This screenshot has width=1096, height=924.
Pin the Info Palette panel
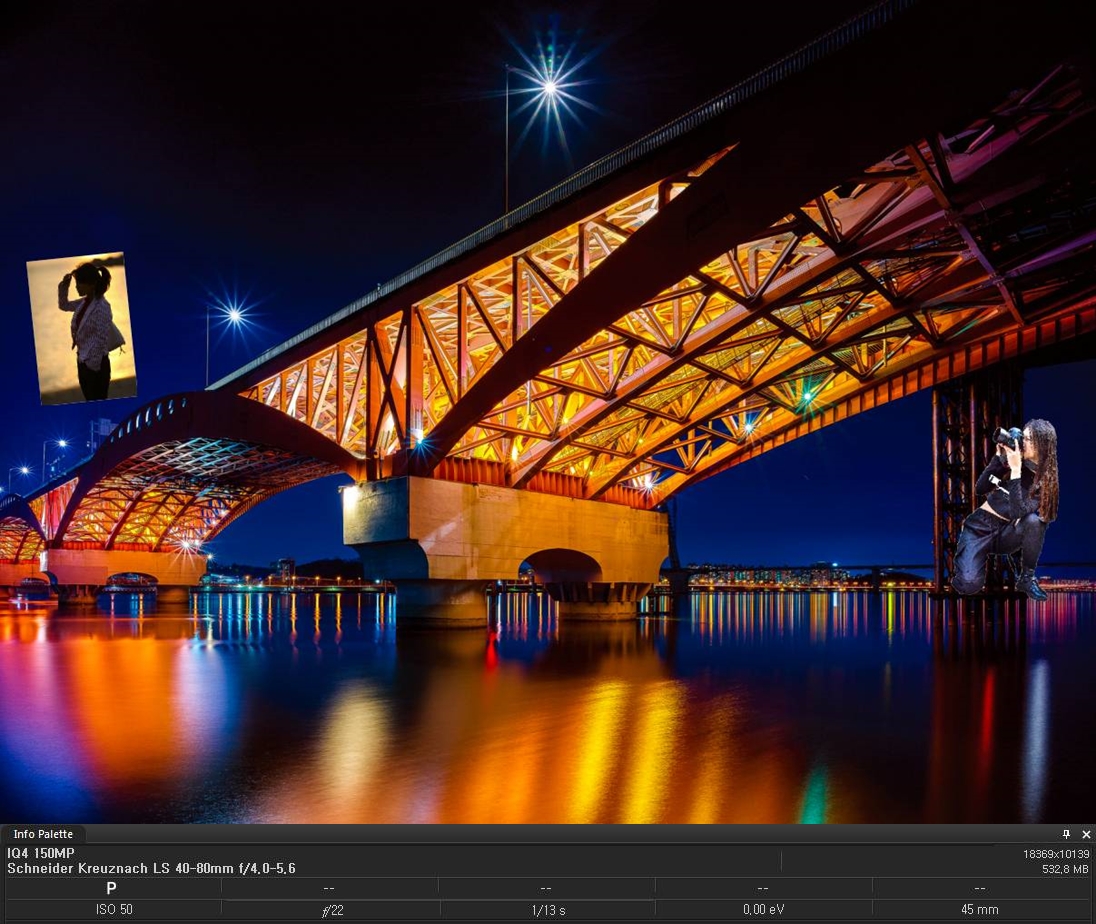pos(1066,834)
